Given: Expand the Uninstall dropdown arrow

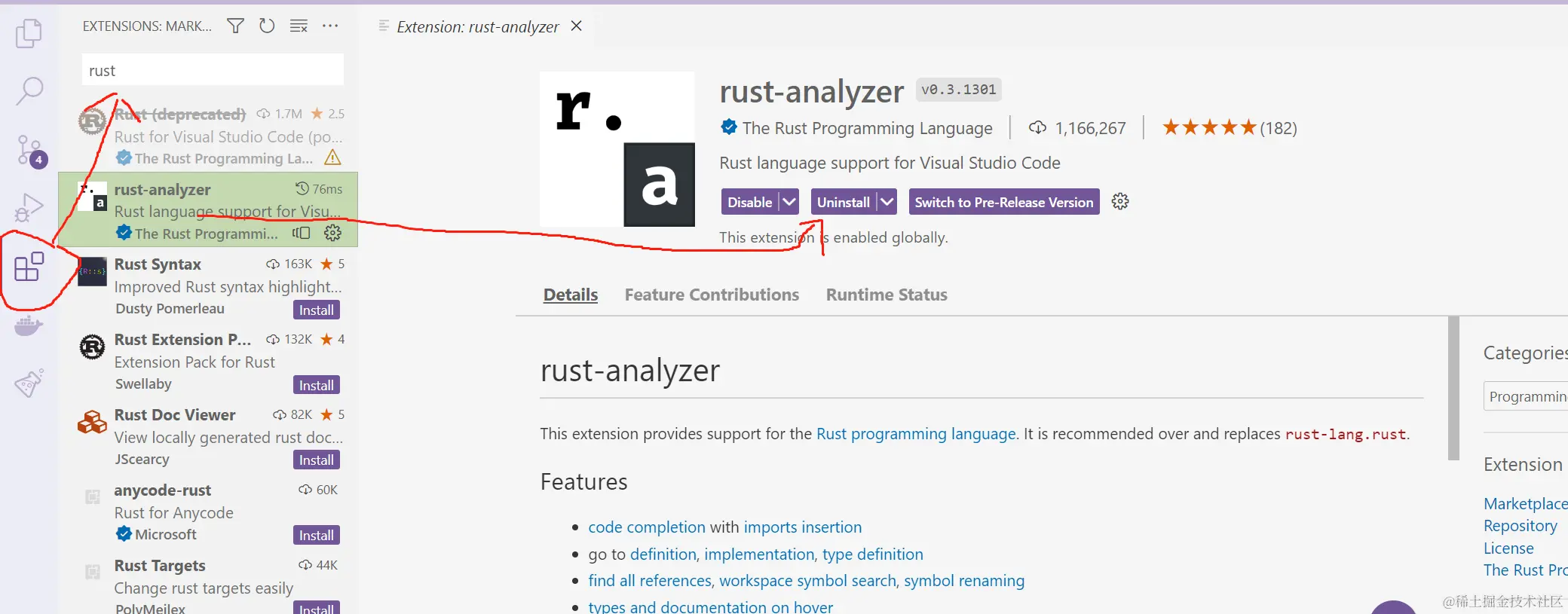Looking at the screenshot, I should pos(887,202).
